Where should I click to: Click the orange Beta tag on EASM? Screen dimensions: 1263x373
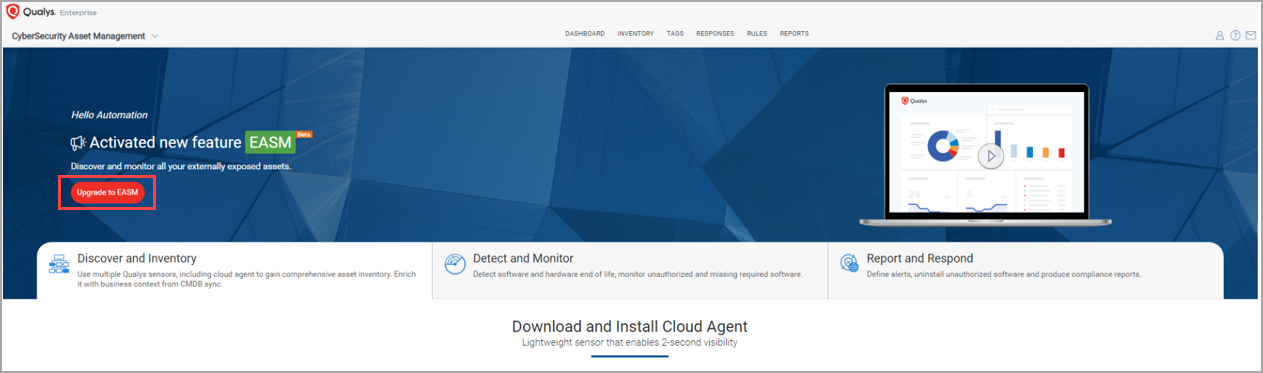point(304,134)
